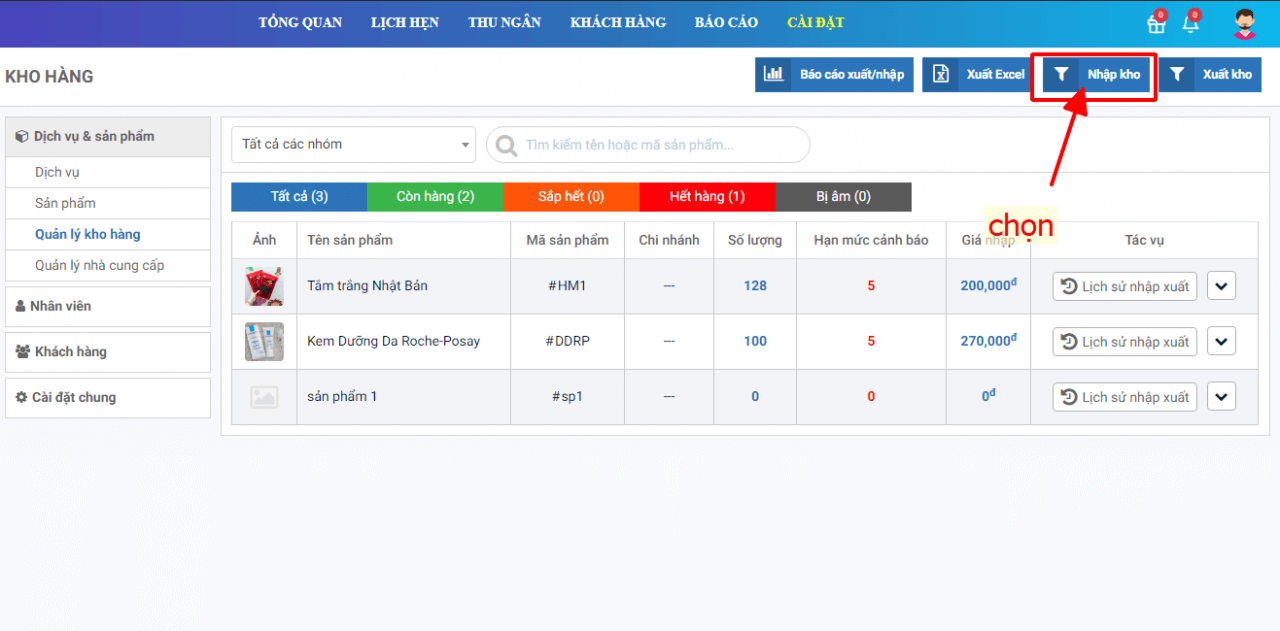Expand the action dropdown for Kem Dưỡng Da Roche-Posay

click(1221, 341)
